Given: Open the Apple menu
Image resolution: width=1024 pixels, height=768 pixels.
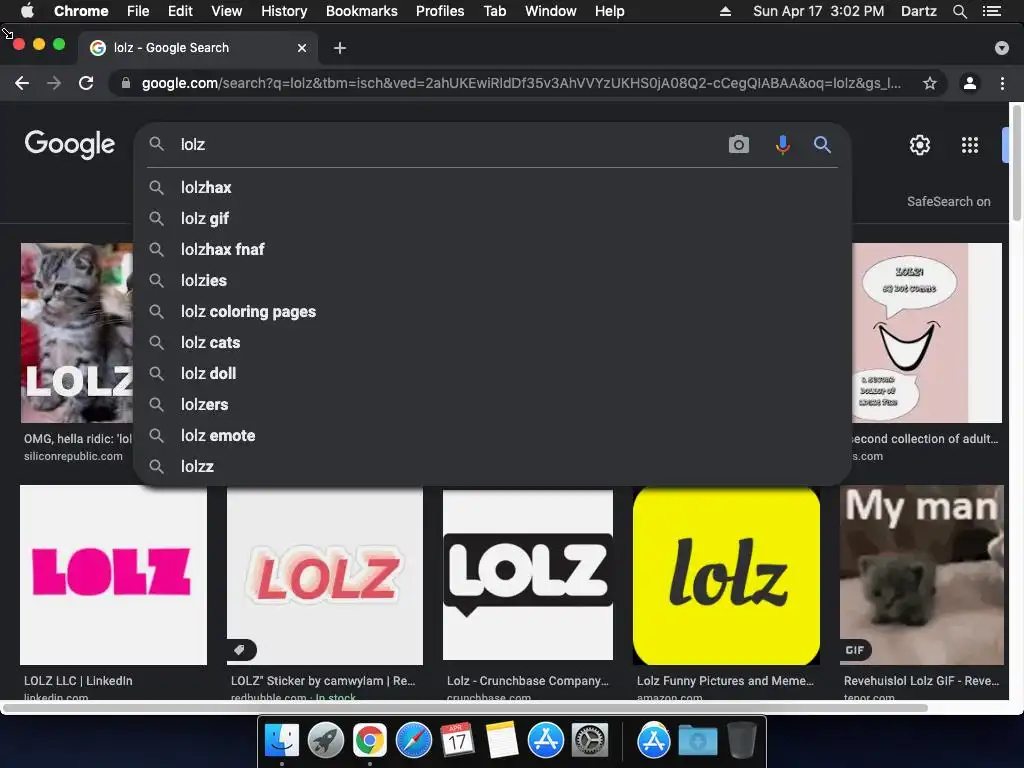Looking at the screenshot, I should point(27,11).
